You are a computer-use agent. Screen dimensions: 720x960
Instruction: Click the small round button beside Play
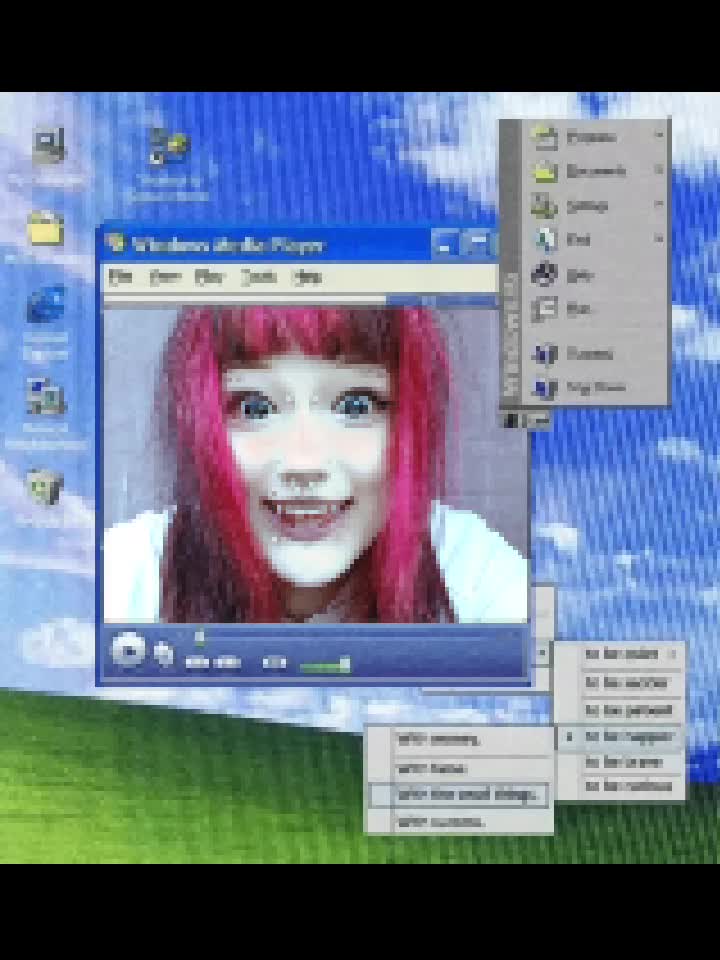point(163,653)
